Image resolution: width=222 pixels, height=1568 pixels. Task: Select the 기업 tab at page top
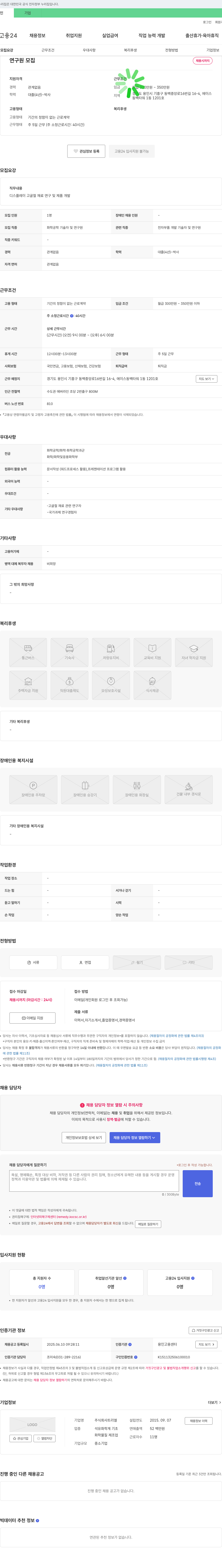pos(28,13)
